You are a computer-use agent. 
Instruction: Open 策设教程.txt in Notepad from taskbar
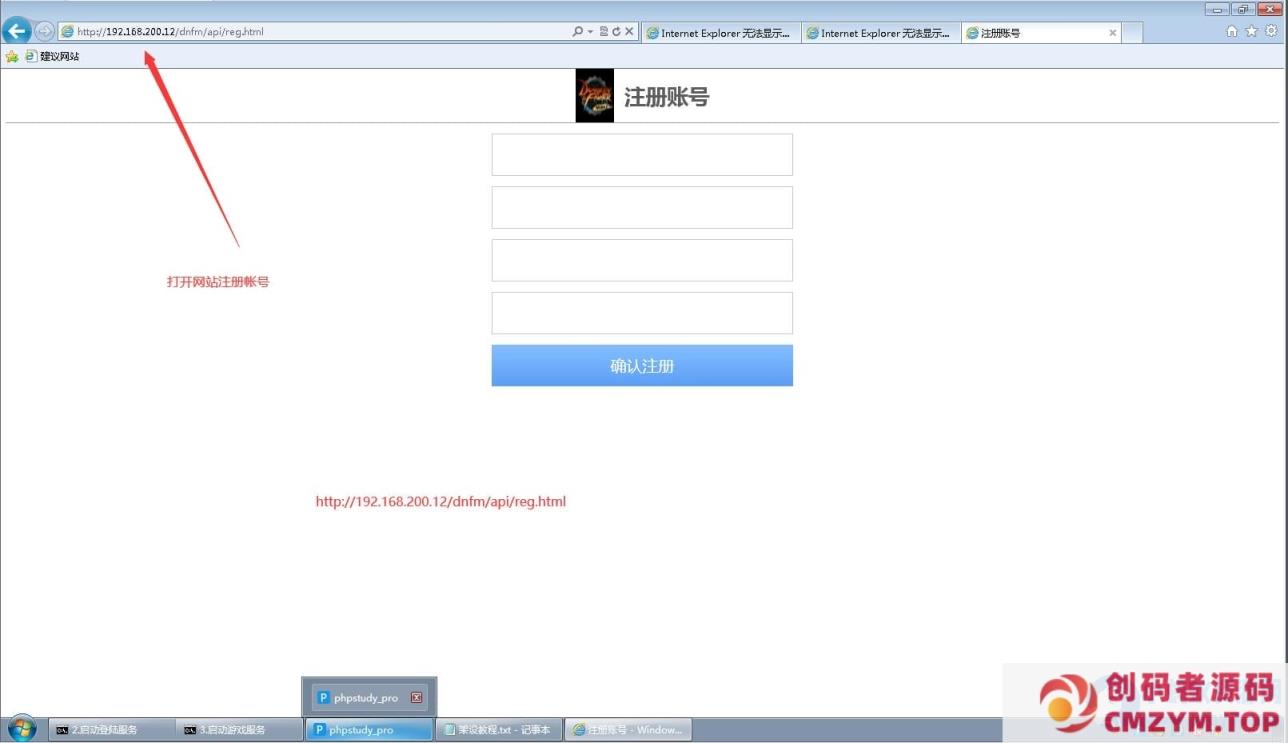[498, 729]
